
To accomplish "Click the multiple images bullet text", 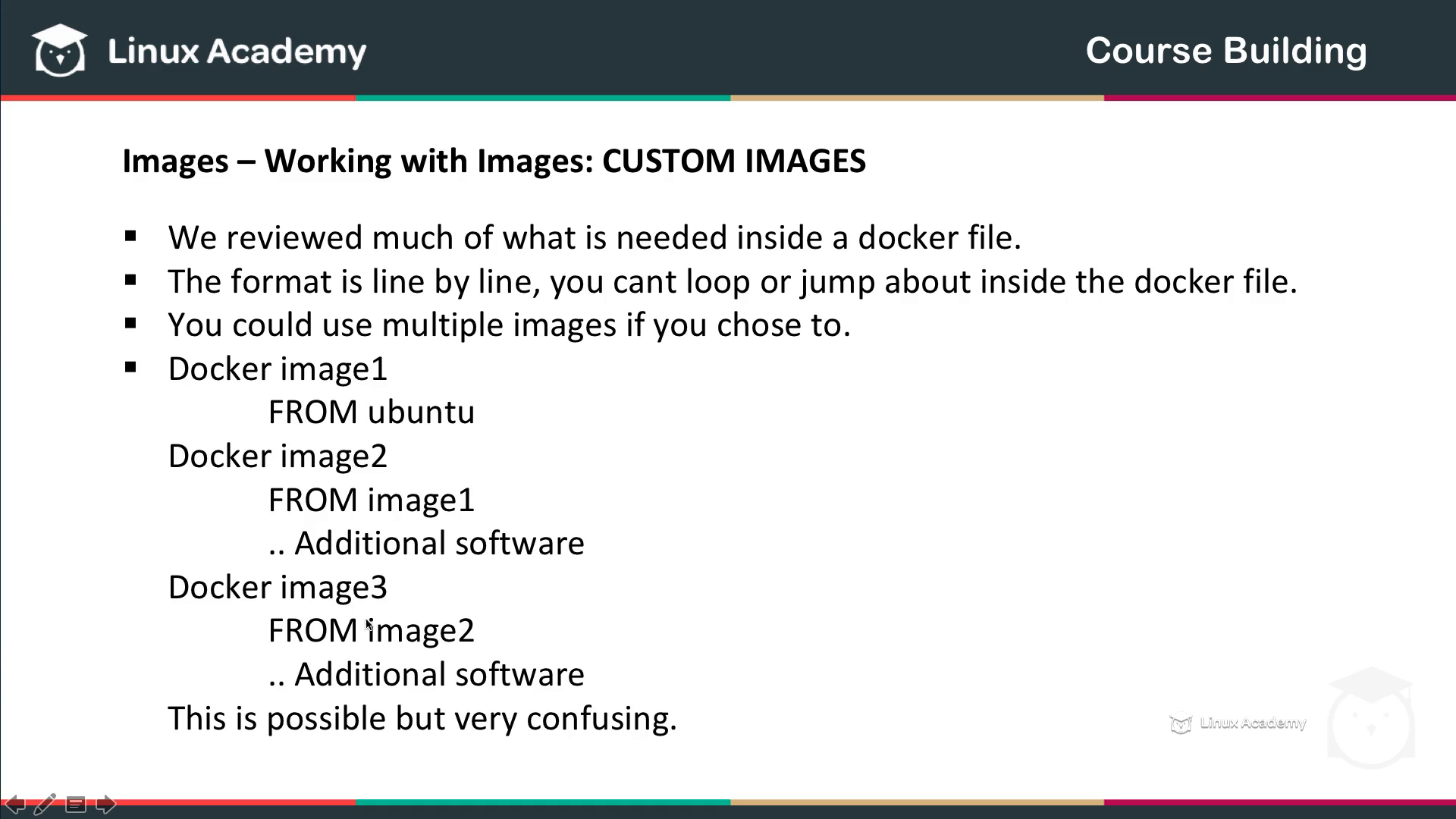I will (x=509, y=325).
